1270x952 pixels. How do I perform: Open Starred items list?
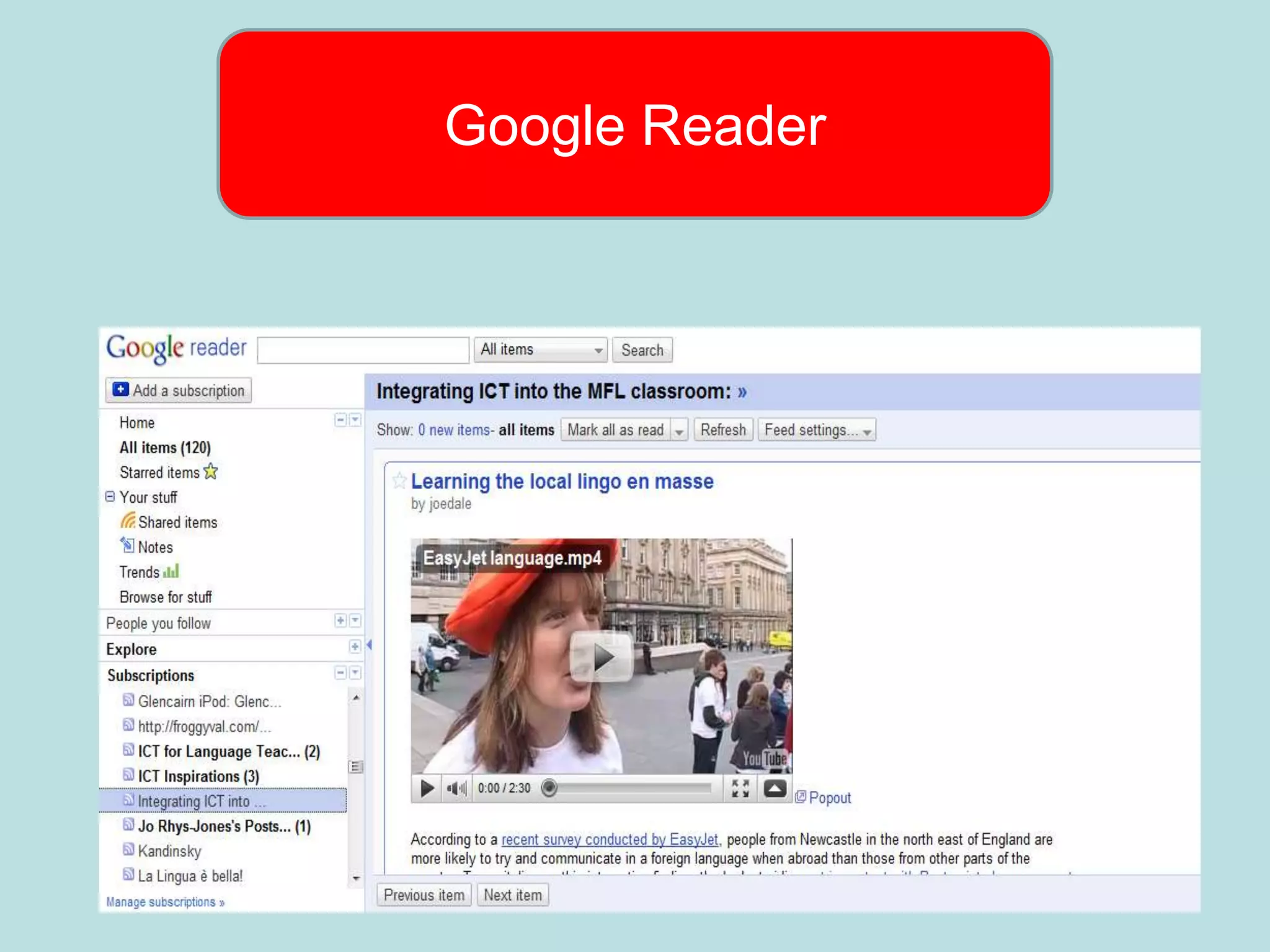pos(159,472)
